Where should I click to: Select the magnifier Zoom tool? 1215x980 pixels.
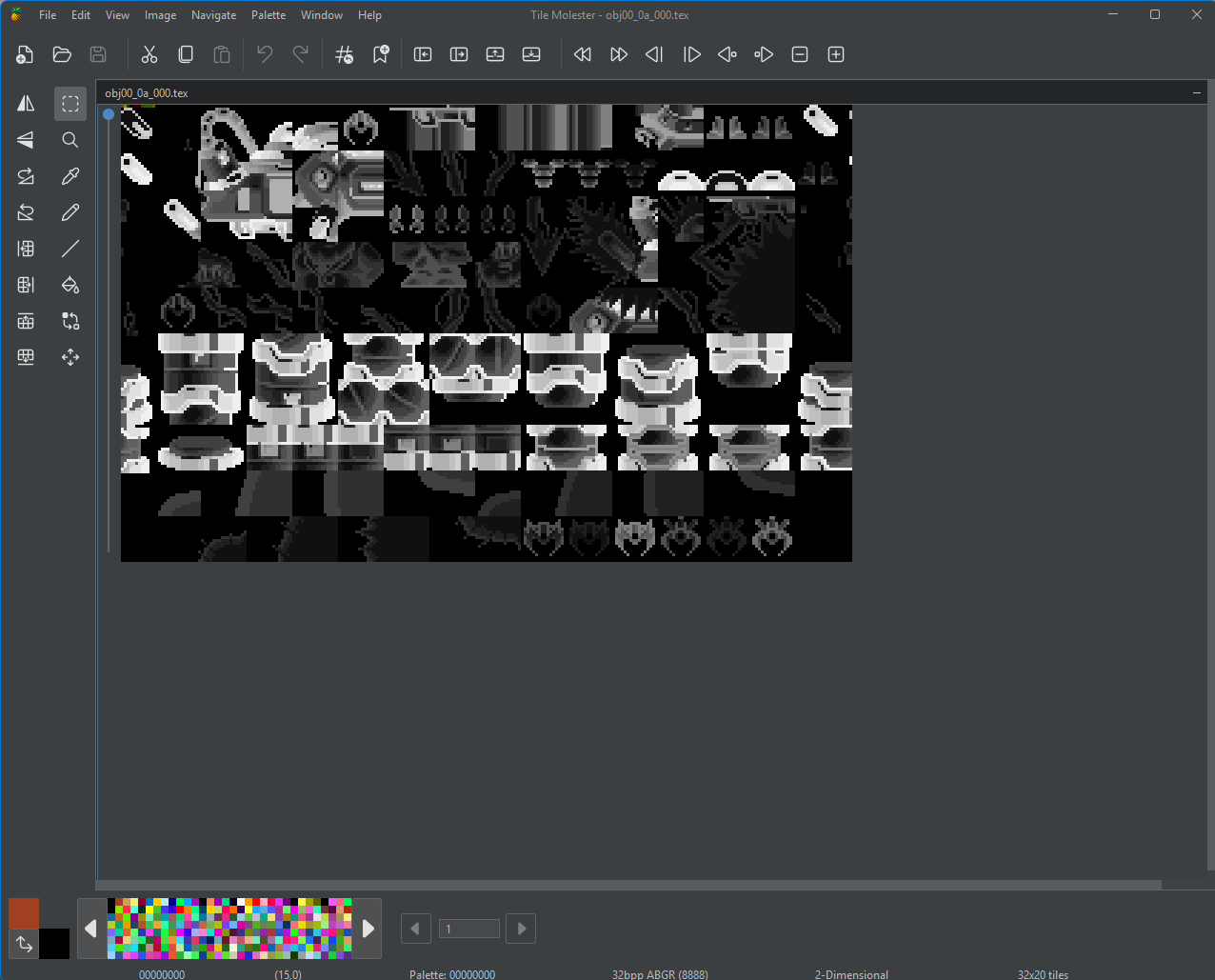pyautogui.click(x=70, y=140)
